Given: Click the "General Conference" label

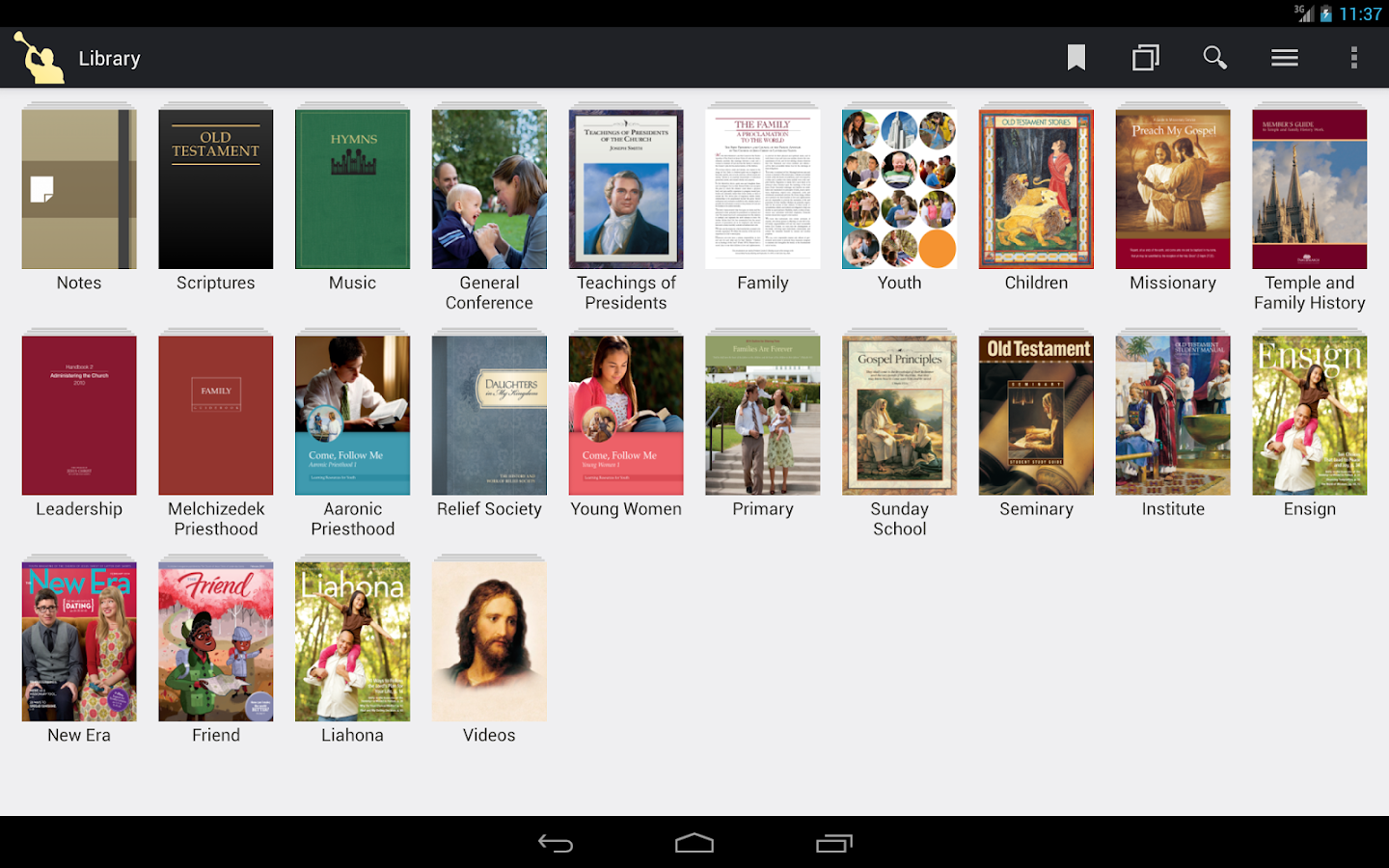Looking at the screenshot, I should tap(489, 292).
